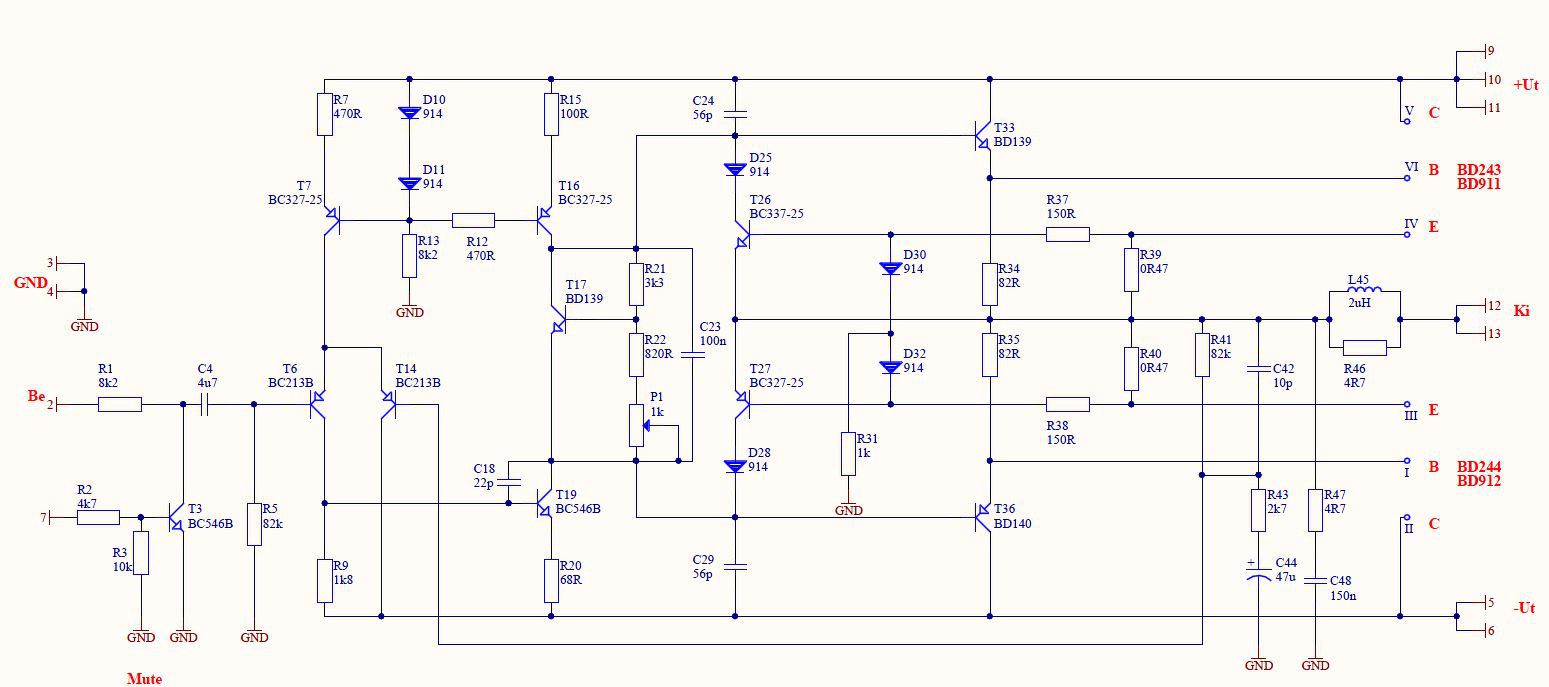Select the R5 82k resistor symbol
Image resolution: width=1549 pixels, height=687 pixels.
254,524
